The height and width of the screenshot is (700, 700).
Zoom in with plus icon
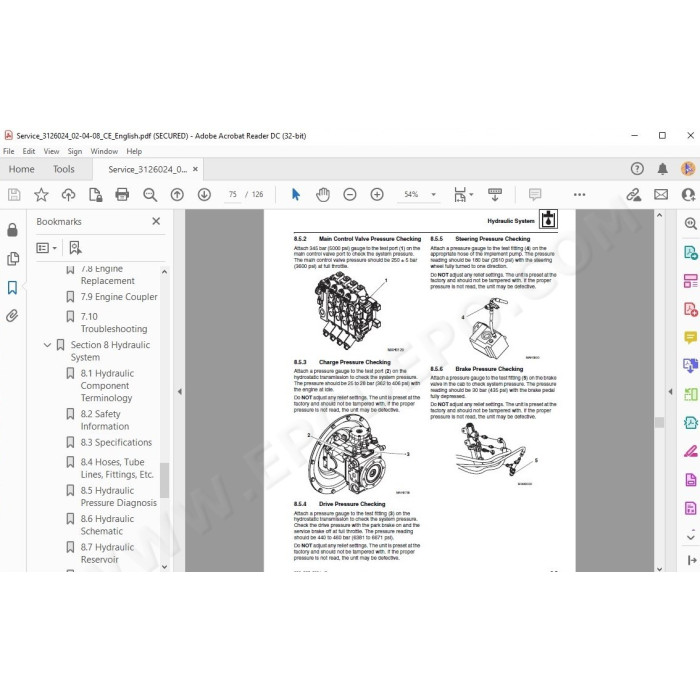click(377, 195)
